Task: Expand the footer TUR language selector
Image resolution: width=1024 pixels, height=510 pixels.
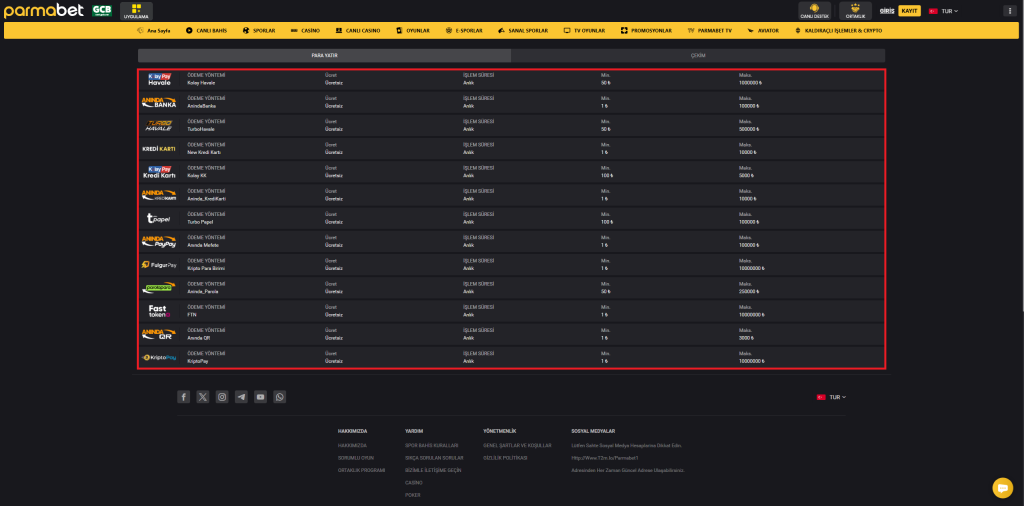Action: pos(832,397)
